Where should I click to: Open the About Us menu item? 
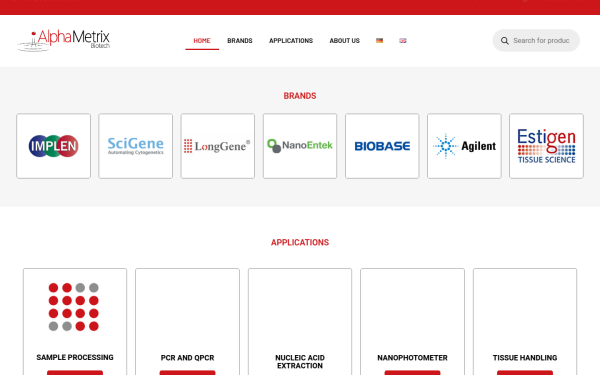[x=344, y=41]
